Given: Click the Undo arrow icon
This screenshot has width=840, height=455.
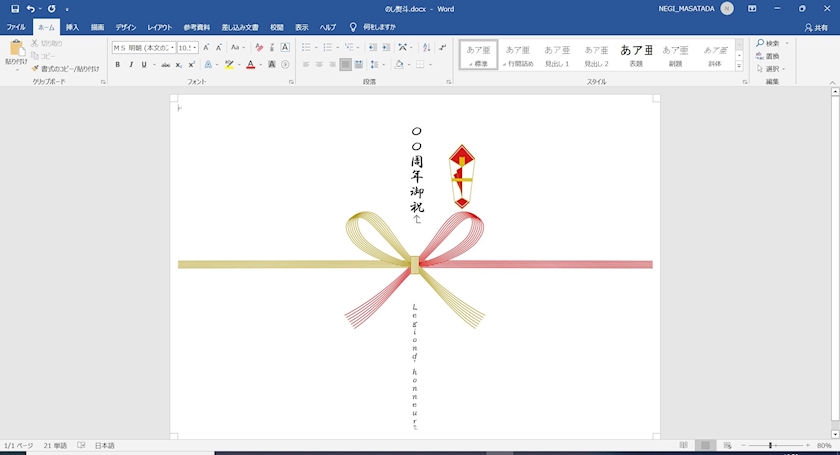Looking at the screenshot, I should tap(31, 8).
